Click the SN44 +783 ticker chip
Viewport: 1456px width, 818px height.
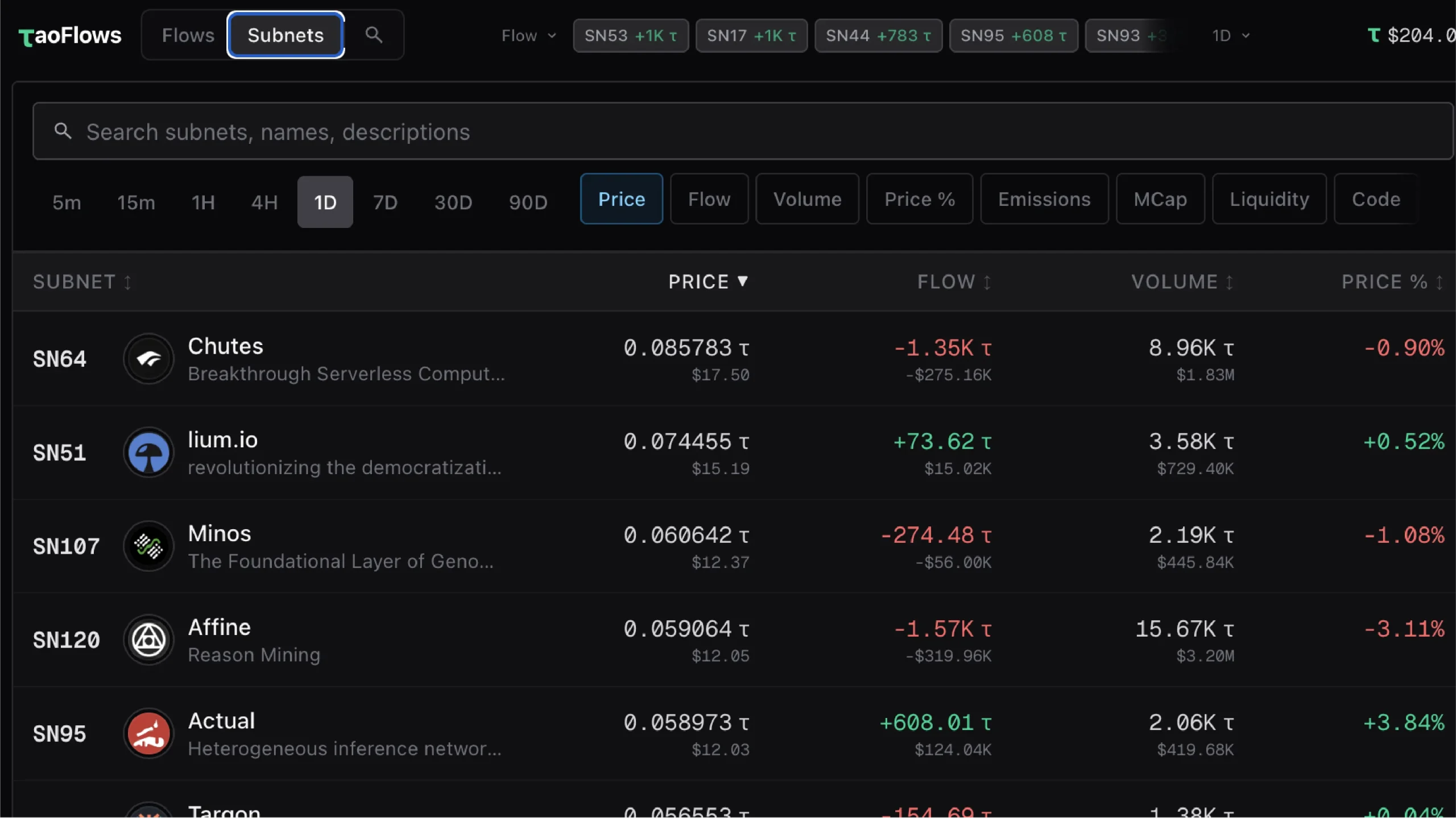(878, 35)
